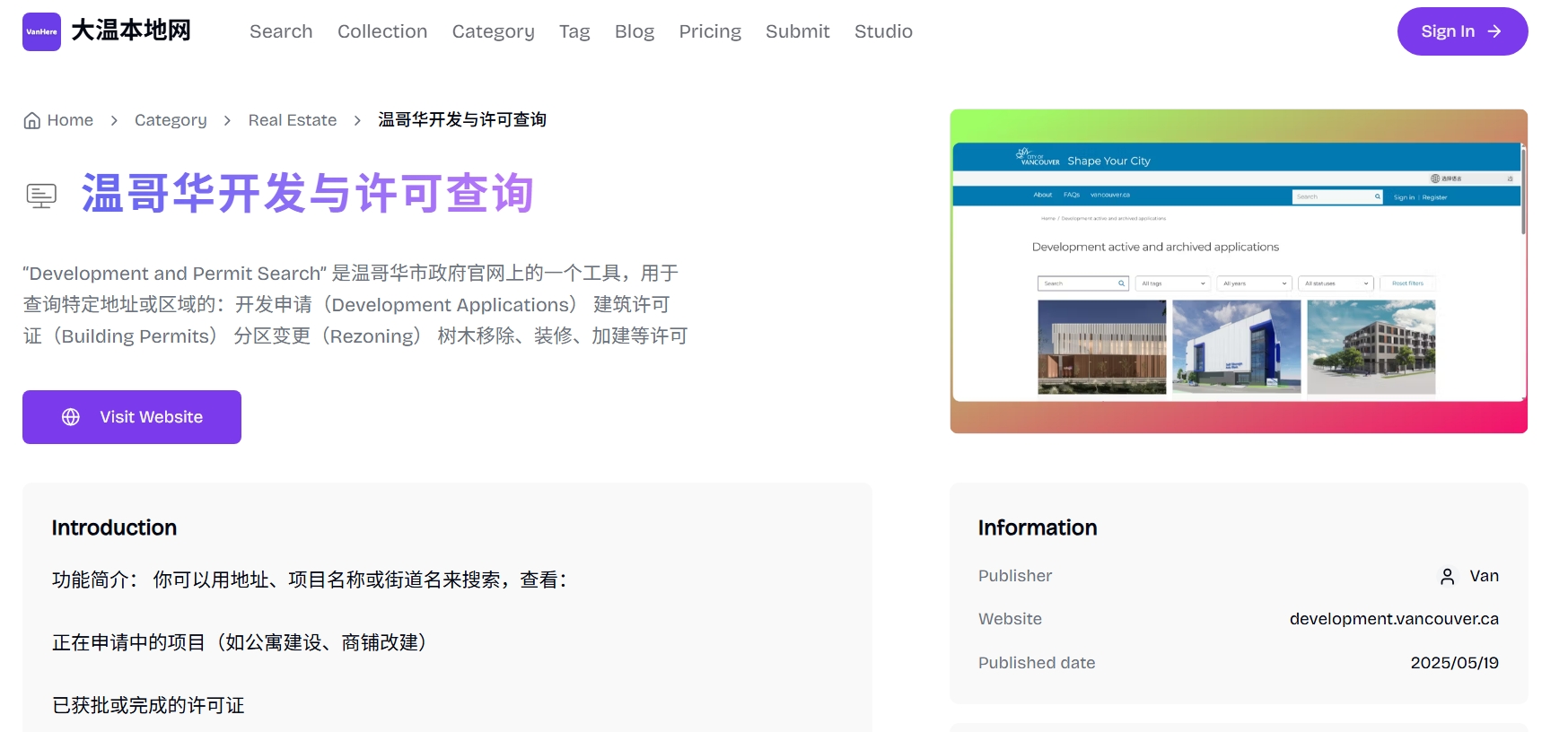Image resolution: width=1568 pixels, height=732 pixels.
Task: Click the arrow icon in Sign In
Action: click(x=1494, y=31)
